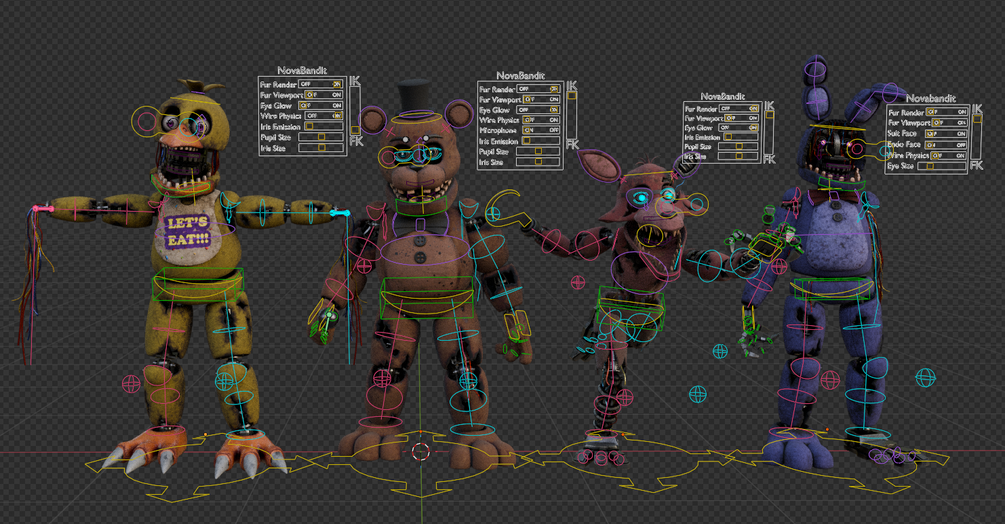The width and height of the screenshot is (1005, 524).
Task: Select Chica's Iris Size slider handle
Action: click(x=321, y=147)
